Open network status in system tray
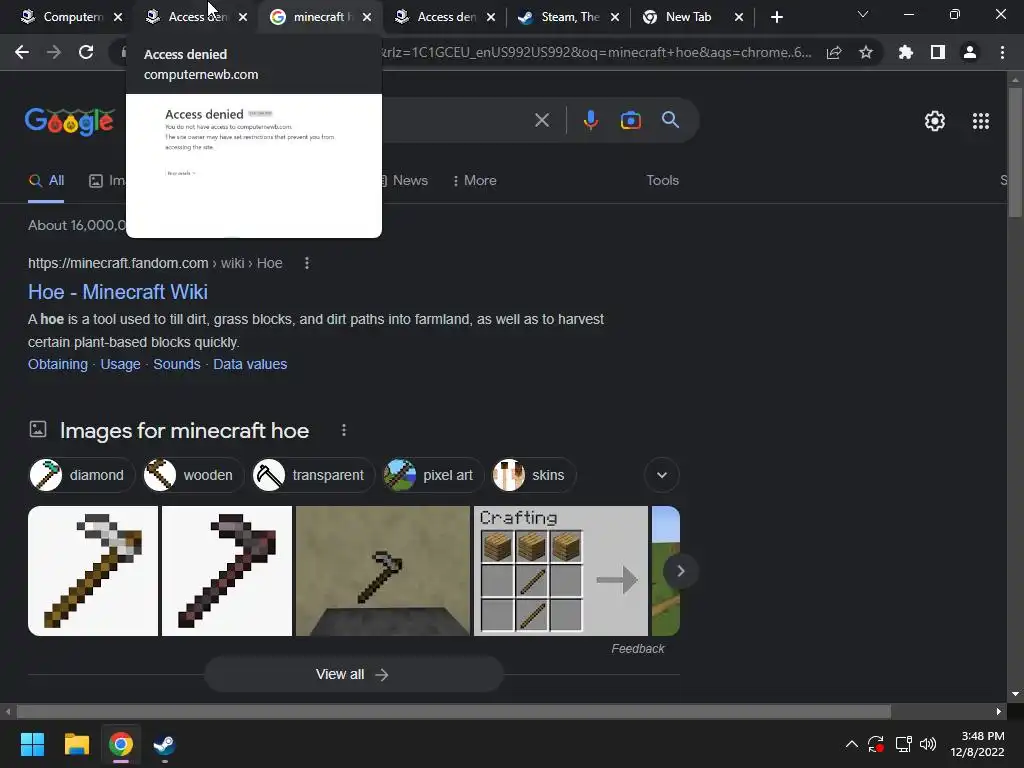1024x768 pixels. tap(903, 744)
